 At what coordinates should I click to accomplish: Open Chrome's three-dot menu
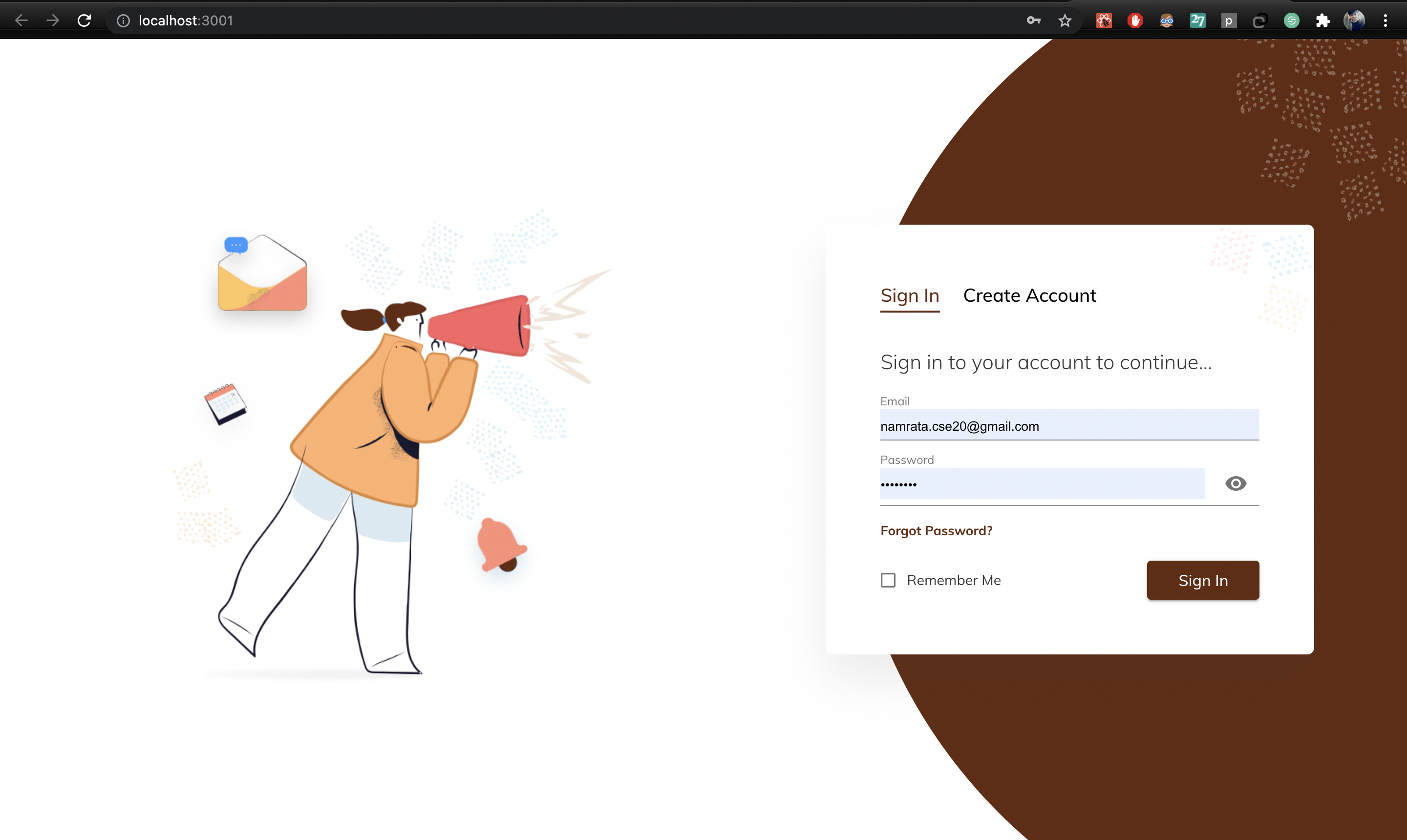(1386, 21)
